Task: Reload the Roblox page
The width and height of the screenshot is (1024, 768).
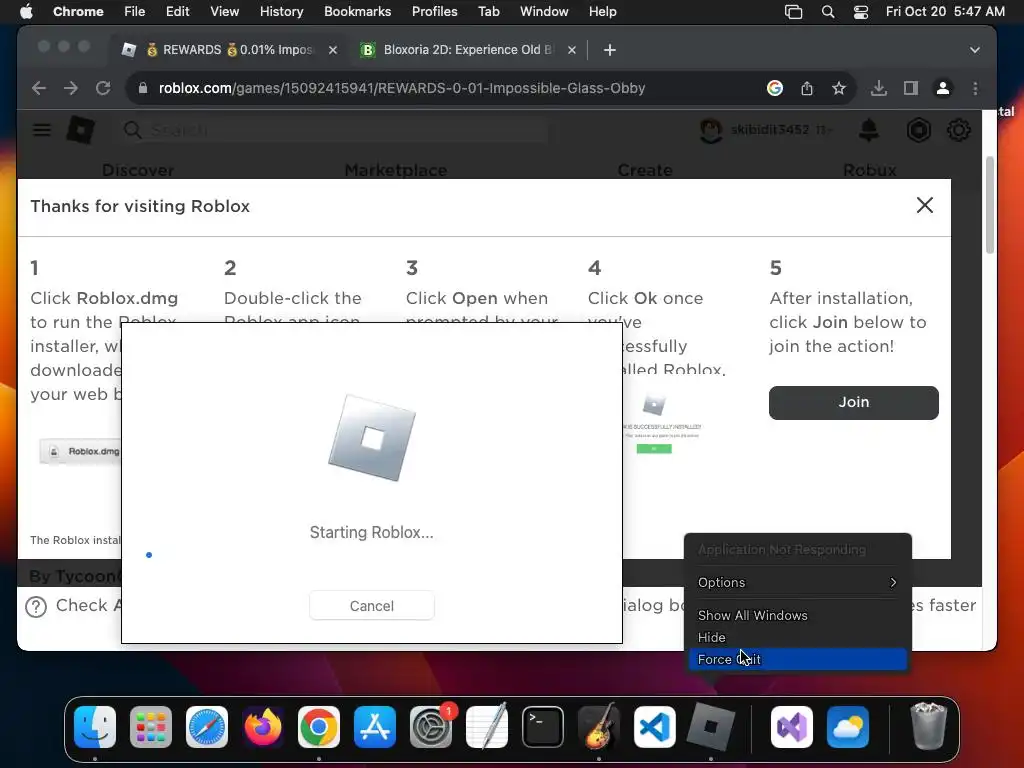Action: coord(103,88)
